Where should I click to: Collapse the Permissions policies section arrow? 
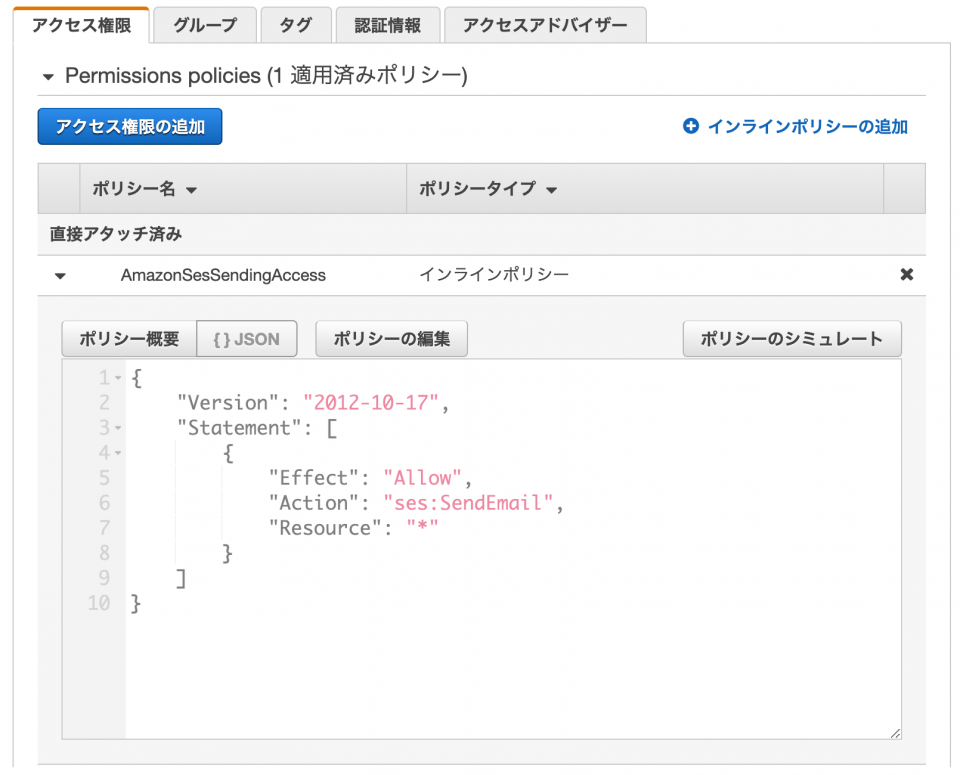coord(48,77)
